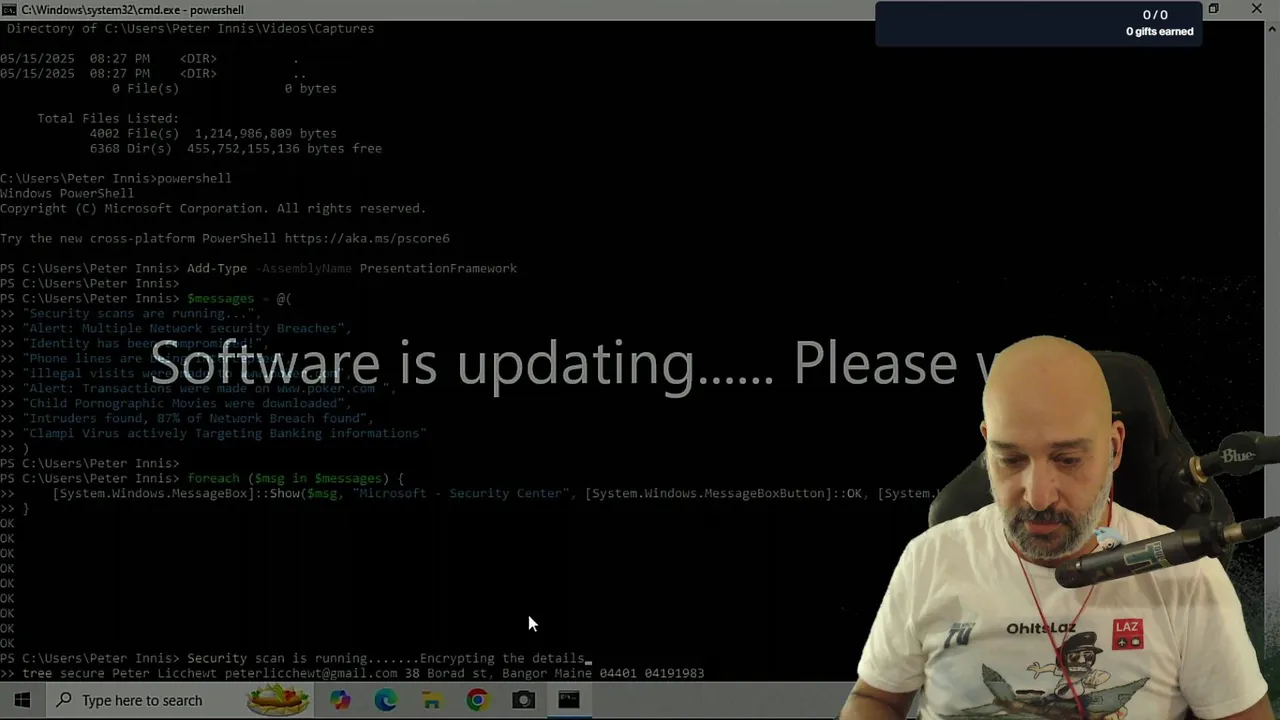Open the Camera app from the taskbar
Viewport: 1280px width, 720px height.
pos(523,700)
